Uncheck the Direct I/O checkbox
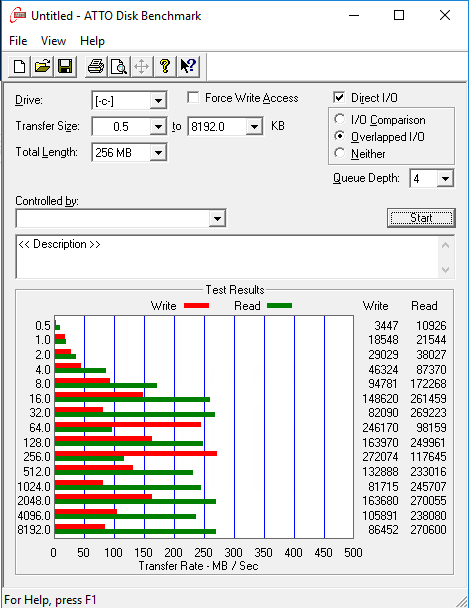Image resolution: width=469 pixels, height=608 pixels. click(x=339, y=97)
